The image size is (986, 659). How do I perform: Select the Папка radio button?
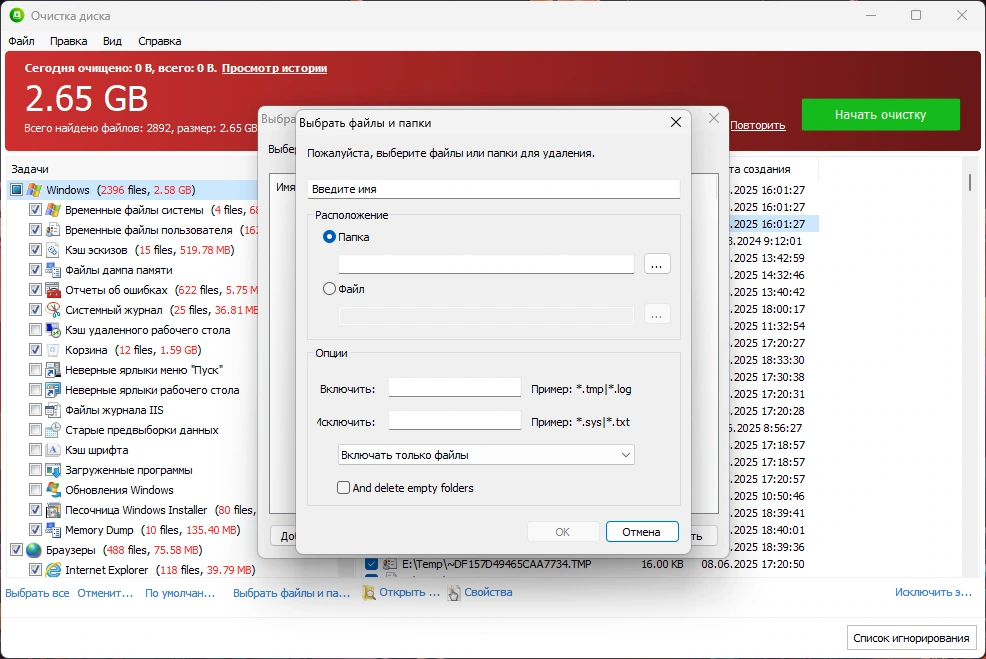329,237
